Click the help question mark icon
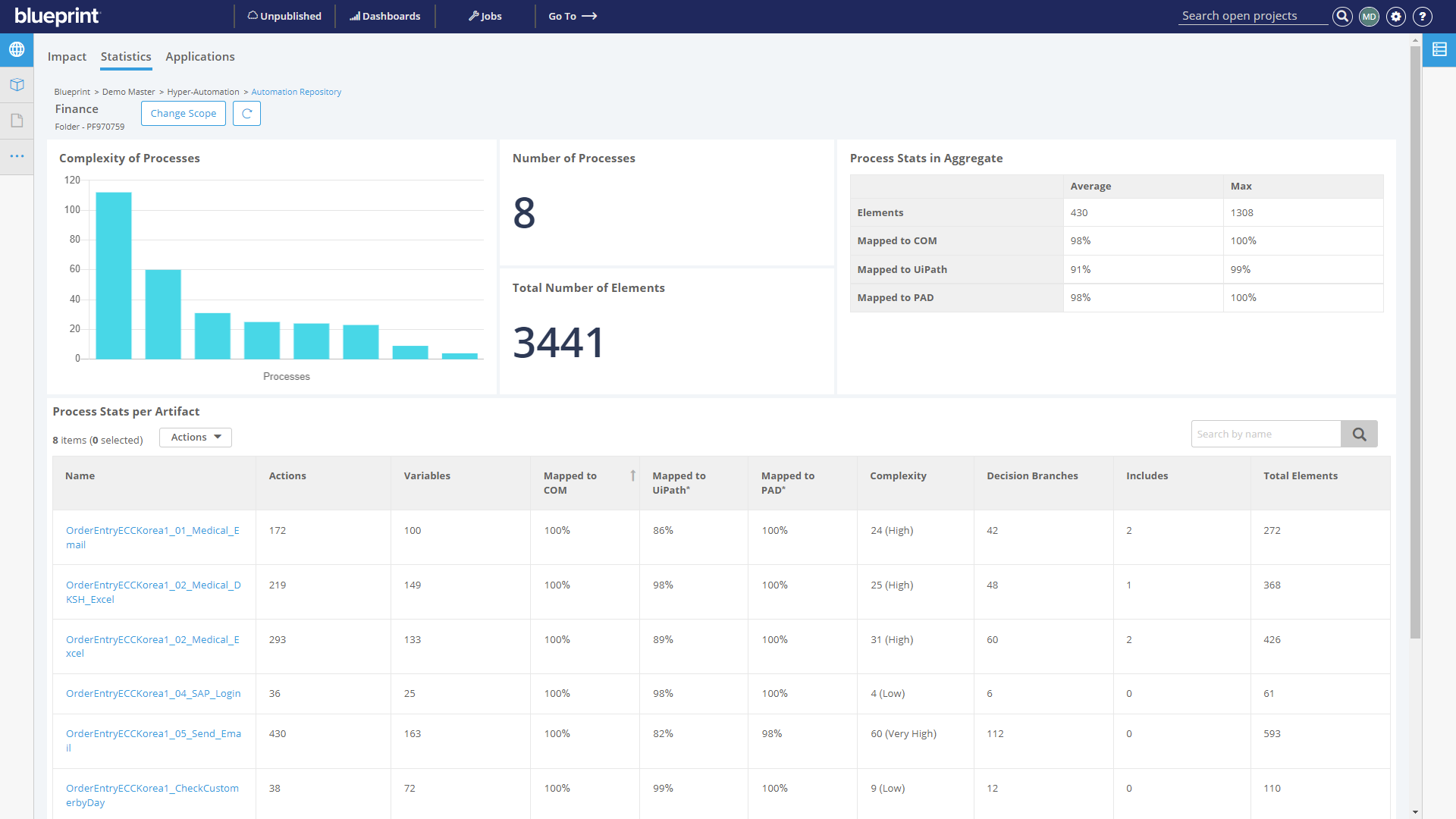The height and width of the screenshot is (819, 1456). [x=1423, y=17]
